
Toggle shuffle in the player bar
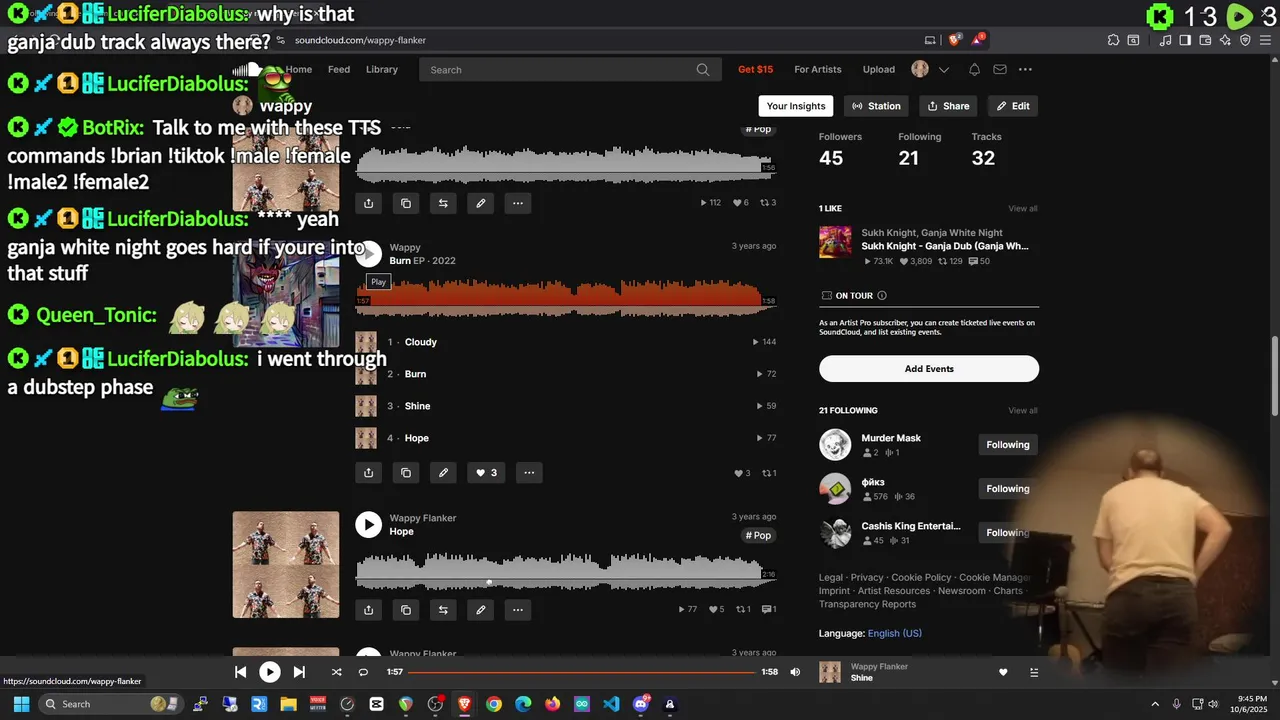[336, 672]
